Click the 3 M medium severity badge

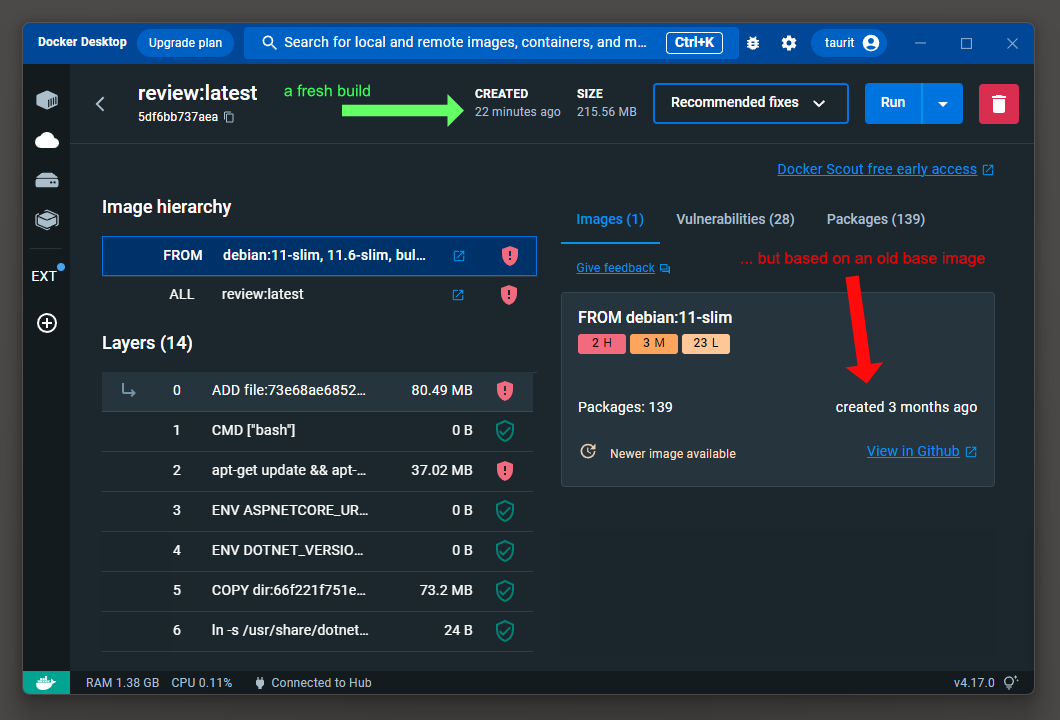654,343
